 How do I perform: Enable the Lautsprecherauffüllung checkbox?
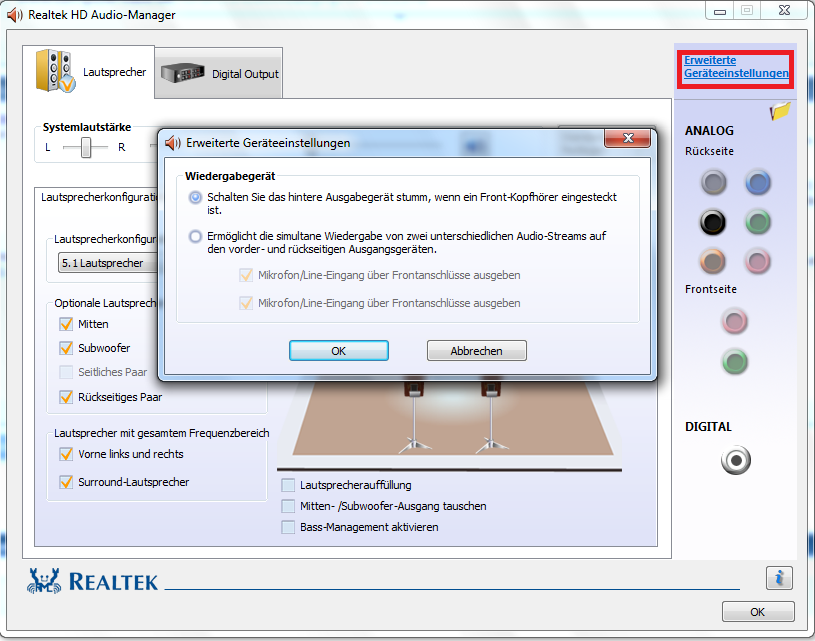[288, 485]
